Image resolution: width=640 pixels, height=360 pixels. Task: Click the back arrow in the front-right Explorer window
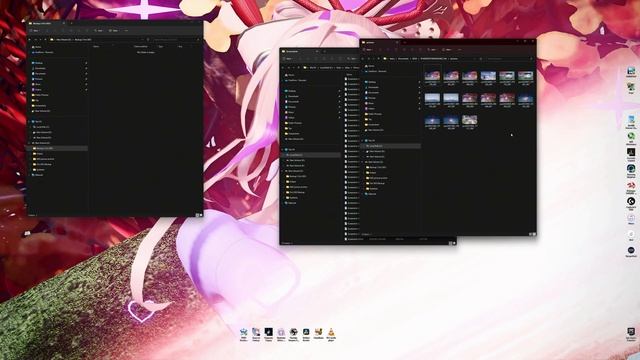[362, 59]
